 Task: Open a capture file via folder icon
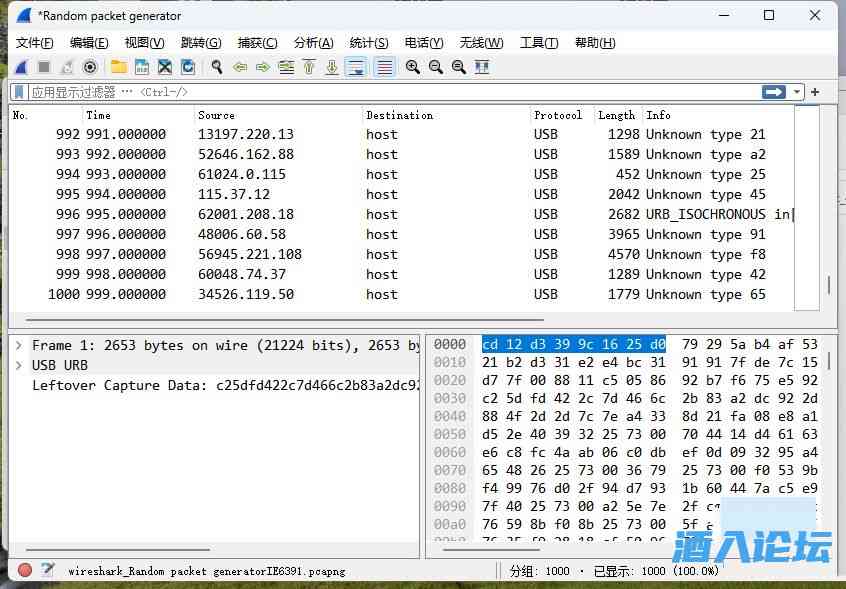pyautogui.click(x=119, y=67)
